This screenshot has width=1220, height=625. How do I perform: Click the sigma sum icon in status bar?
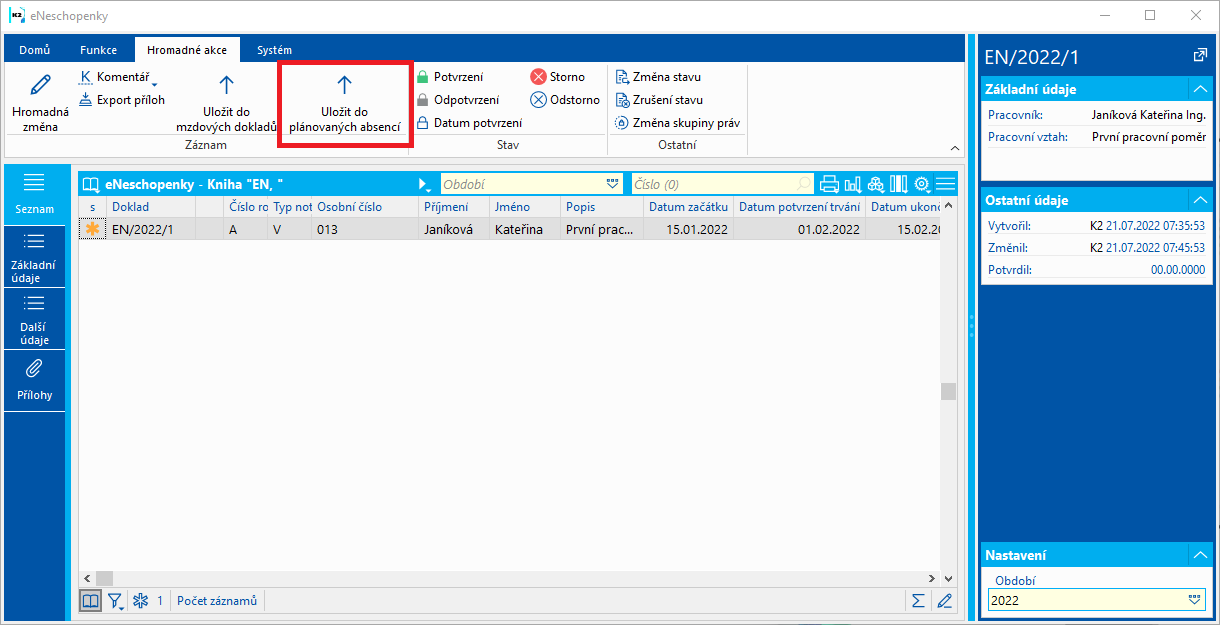pos(918,601)
